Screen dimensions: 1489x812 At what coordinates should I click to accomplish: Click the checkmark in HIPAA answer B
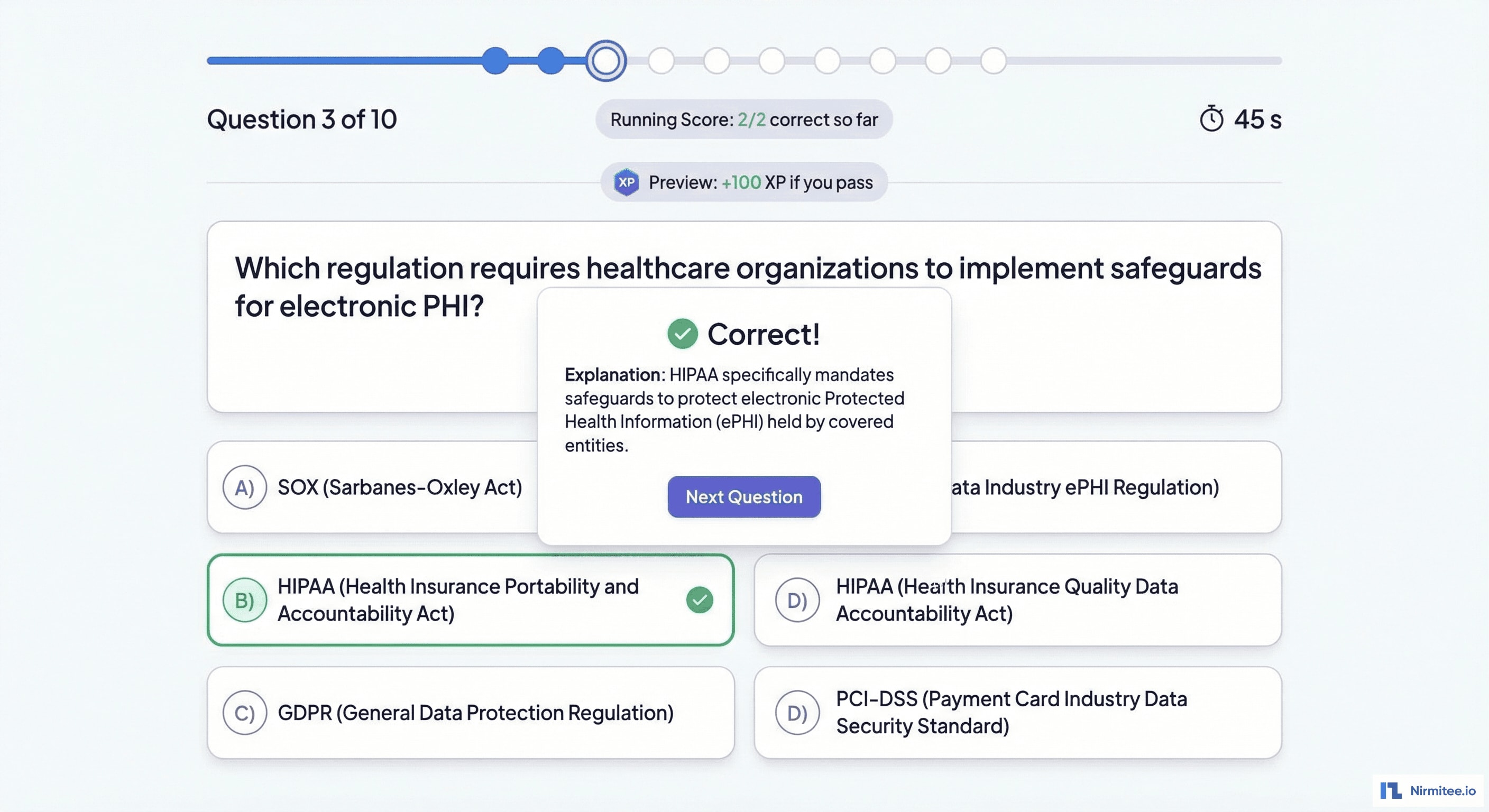(x=700, y=600)
